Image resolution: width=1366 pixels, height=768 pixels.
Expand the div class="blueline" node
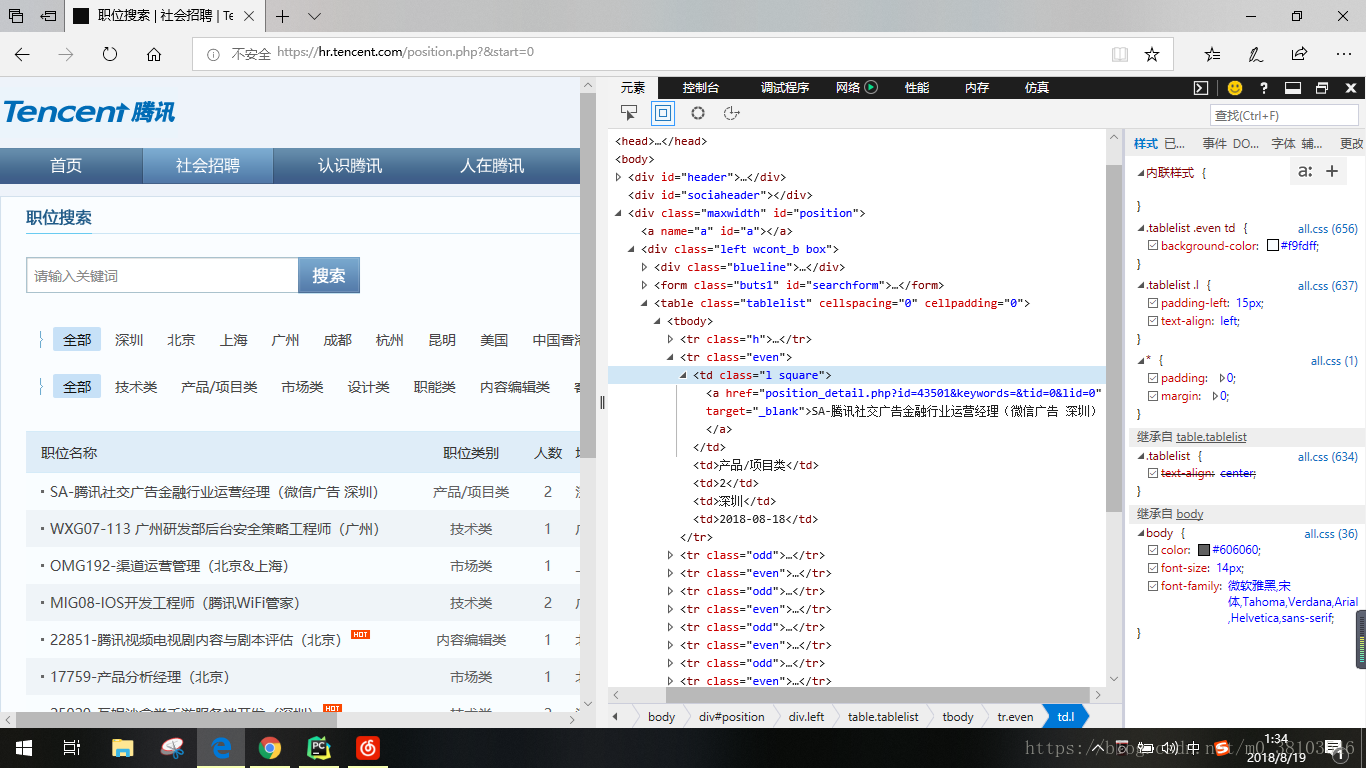[645, 267]
